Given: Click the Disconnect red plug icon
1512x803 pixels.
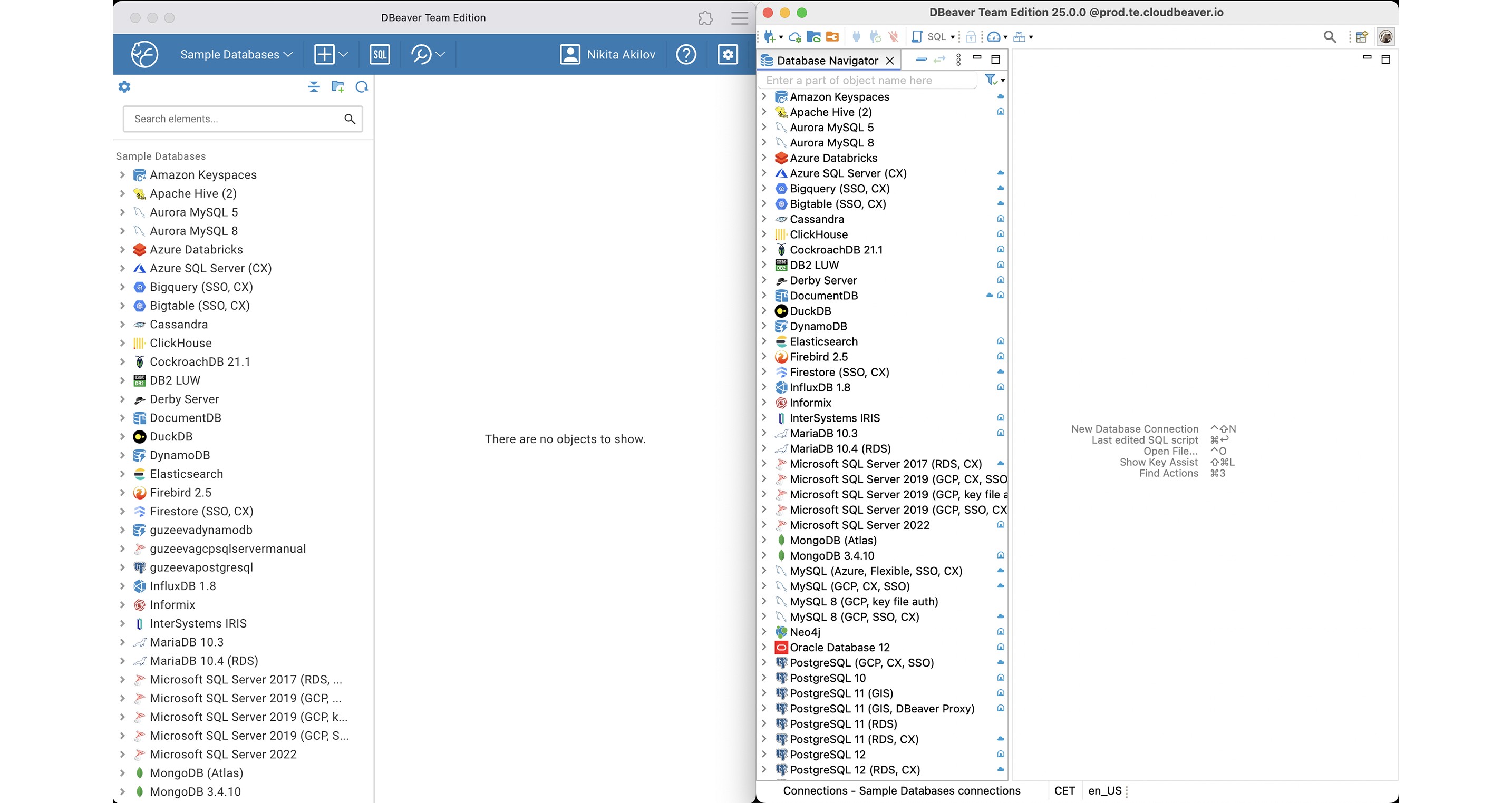Looking at the screenshot, I should coord(894,37).
